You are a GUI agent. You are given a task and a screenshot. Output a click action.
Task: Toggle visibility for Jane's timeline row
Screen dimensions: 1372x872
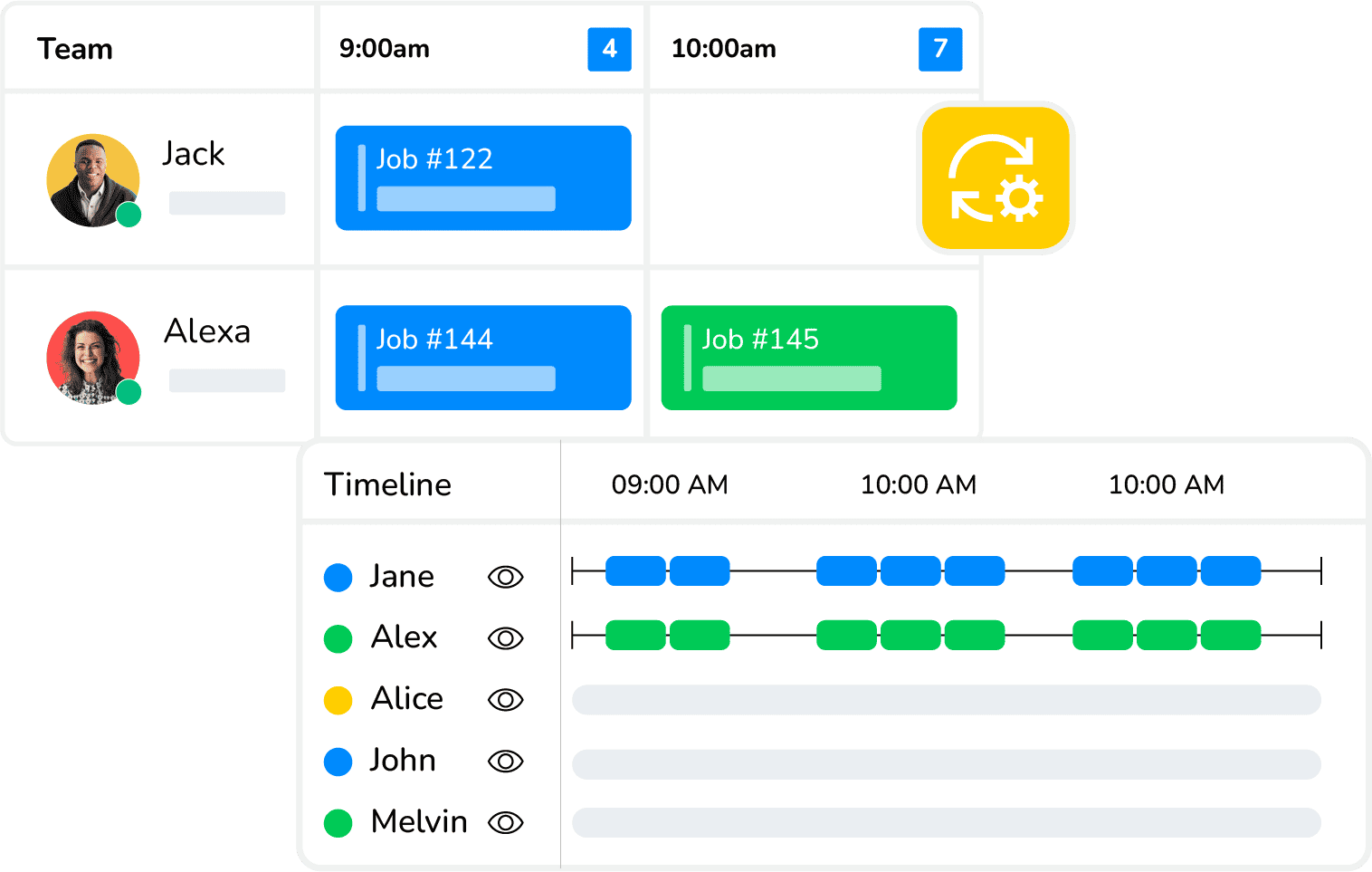click(x=505, y=577)
